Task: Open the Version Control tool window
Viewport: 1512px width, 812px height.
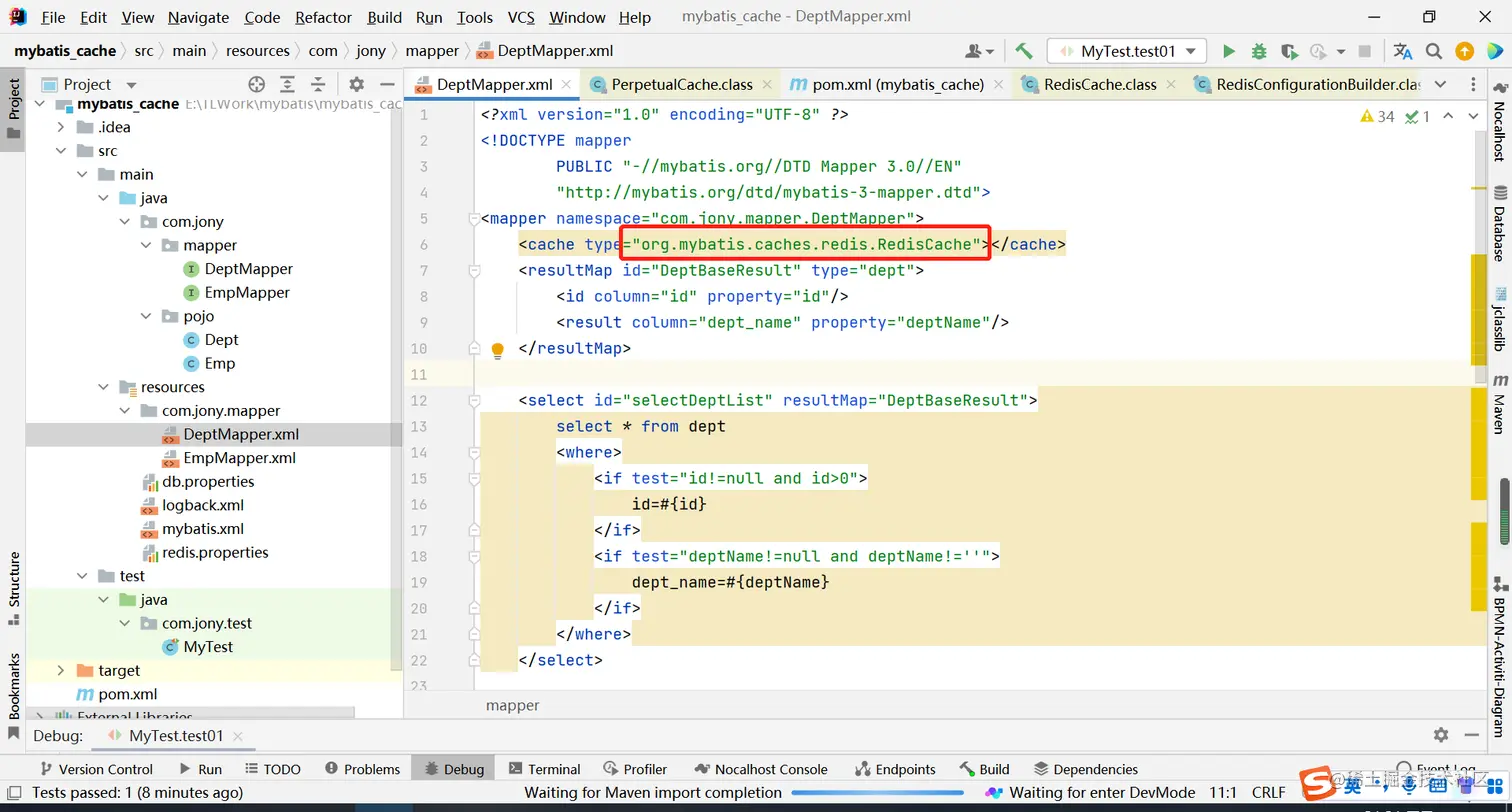Action: [96, 769]
